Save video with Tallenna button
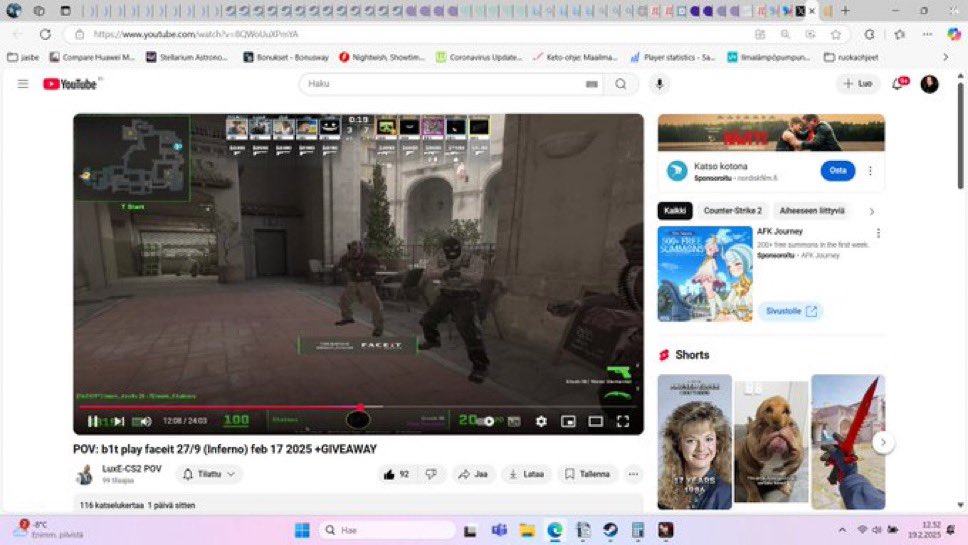Image resolution: width=968 pixels, height=545 pixels. (587, 474)
